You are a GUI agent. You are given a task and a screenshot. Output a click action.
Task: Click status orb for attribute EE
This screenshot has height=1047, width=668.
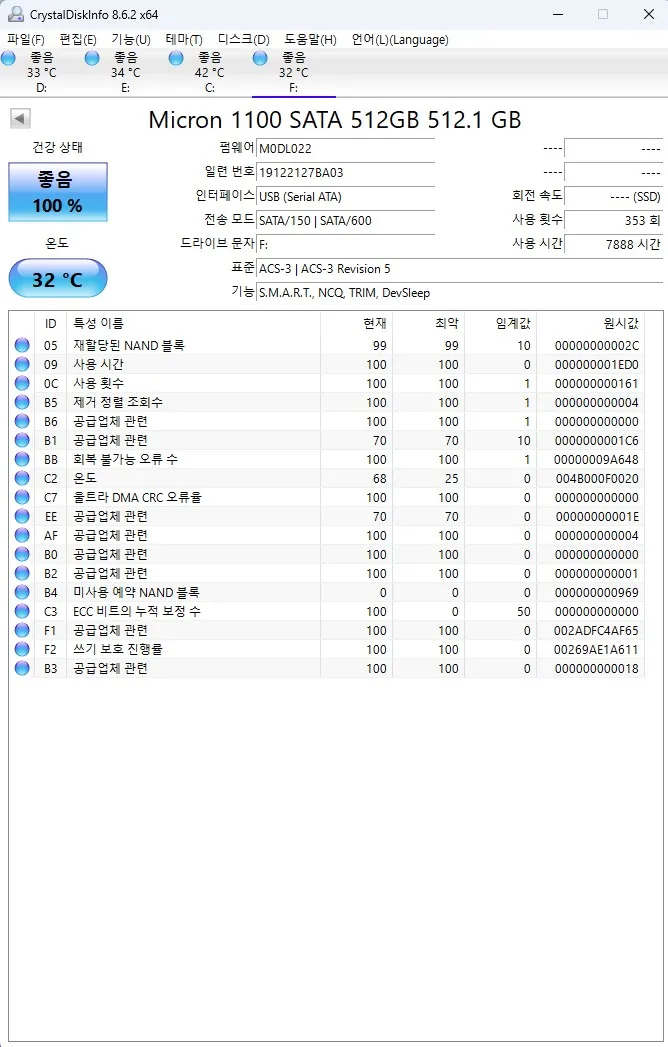click(22, 516)
